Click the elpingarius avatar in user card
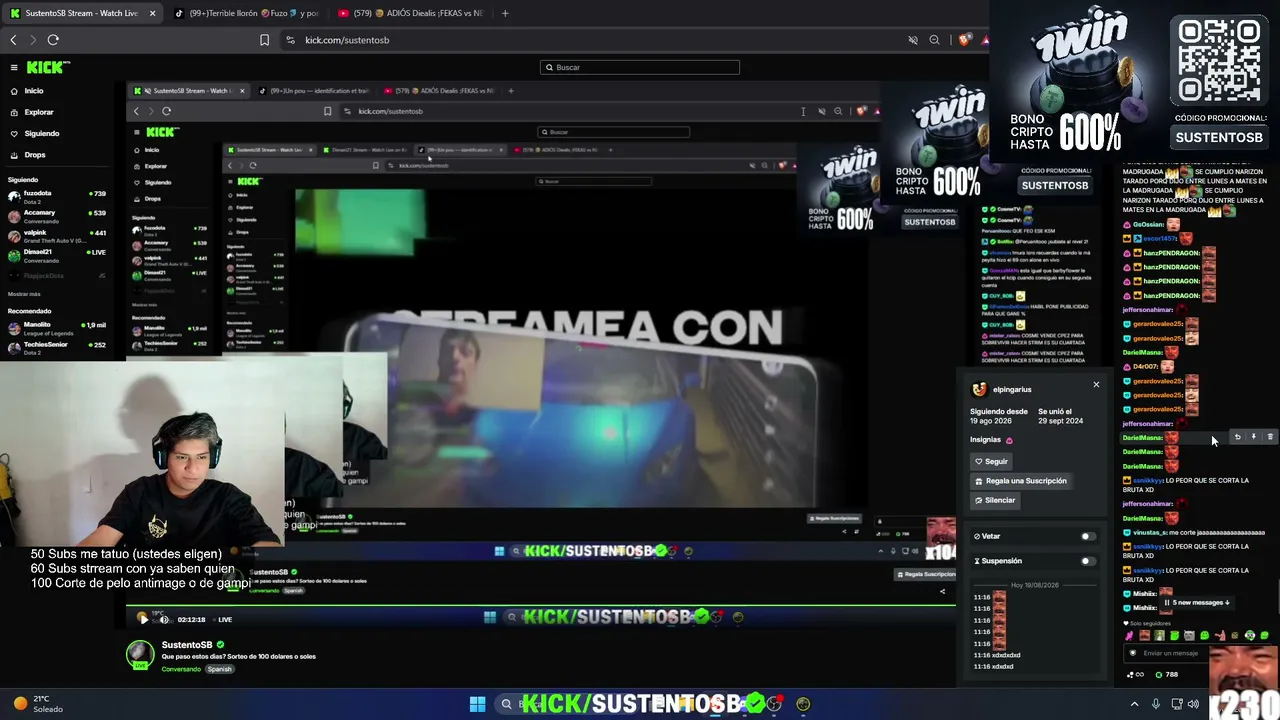The width and height of the screenshot is (1280, 720). tap(979, 389)
